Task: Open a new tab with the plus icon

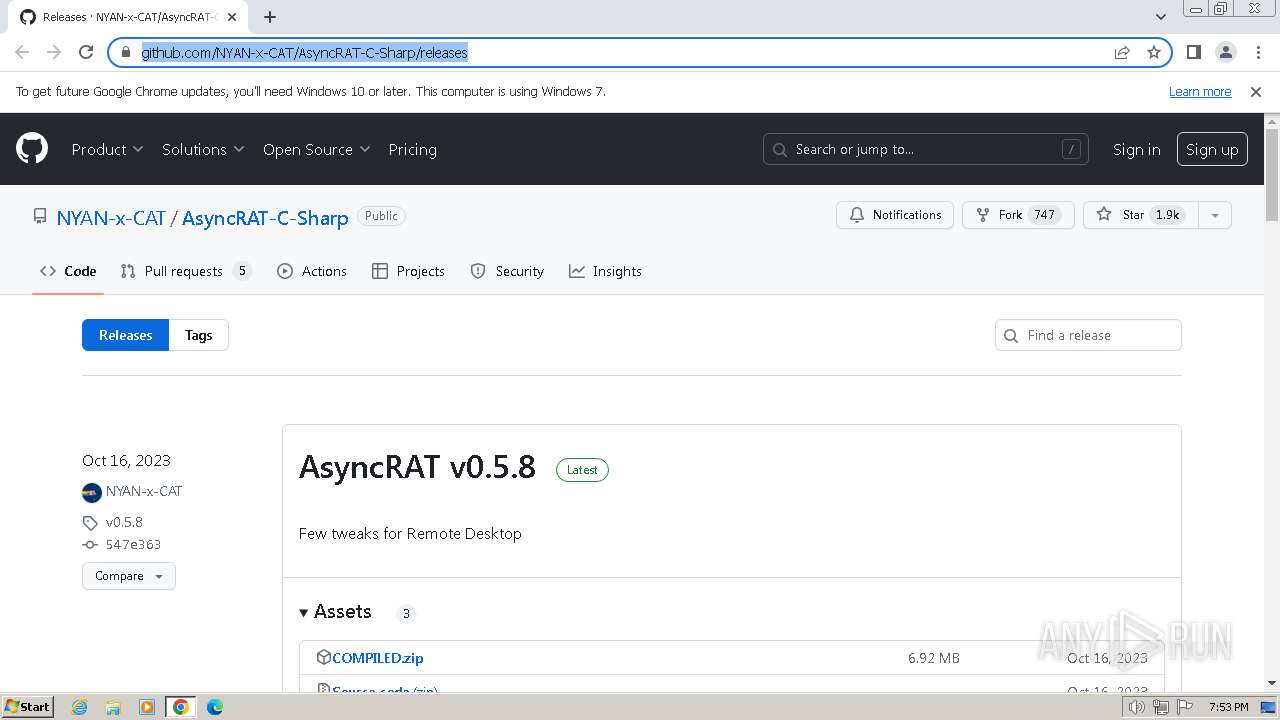Action: (270, 17)
